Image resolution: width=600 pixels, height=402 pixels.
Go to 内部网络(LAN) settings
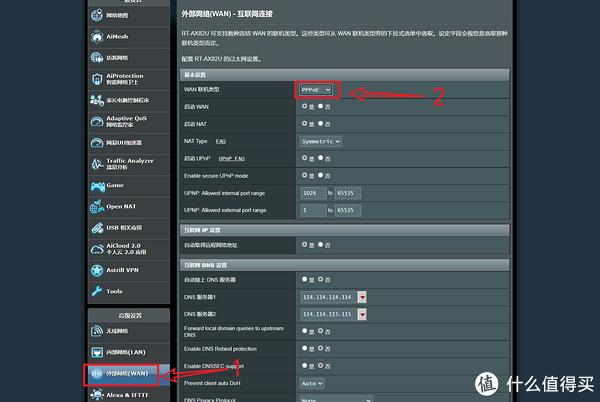129,352
